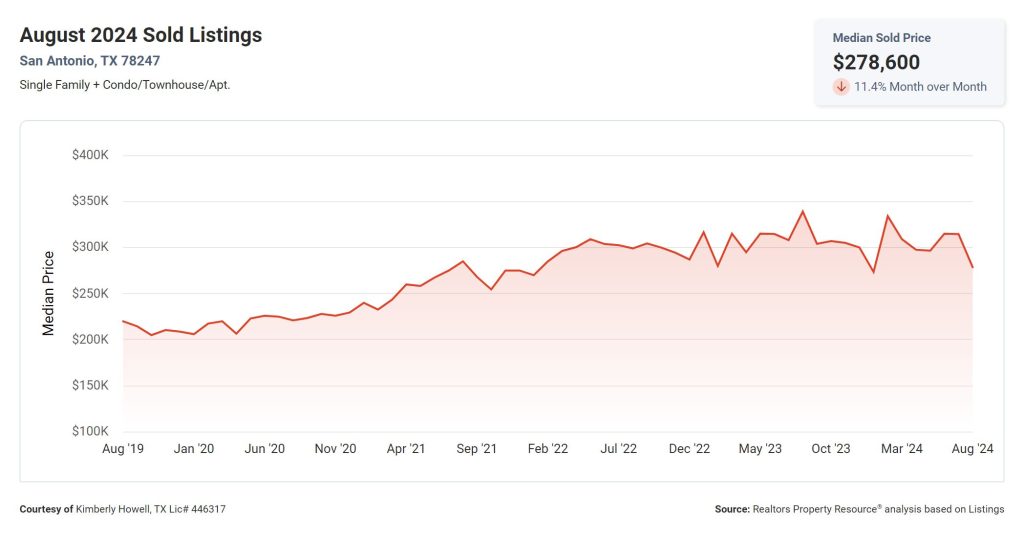The width and height of the screenshot is (1024, 537).
Task: Select the Nov '20 x-axis label
Action: tap(335, 449)
